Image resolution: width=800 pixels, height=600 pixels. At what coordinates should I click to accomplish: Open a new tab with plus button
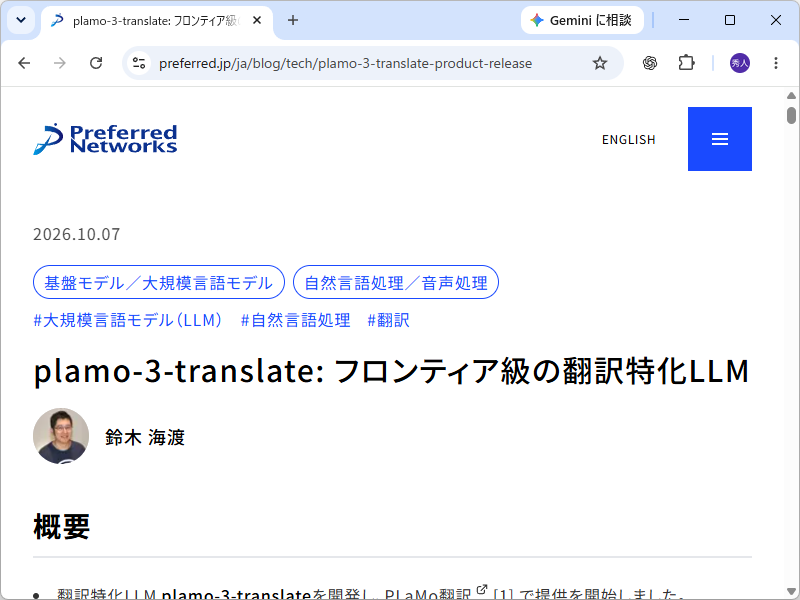pyautogui.click(x=293, y=20)
